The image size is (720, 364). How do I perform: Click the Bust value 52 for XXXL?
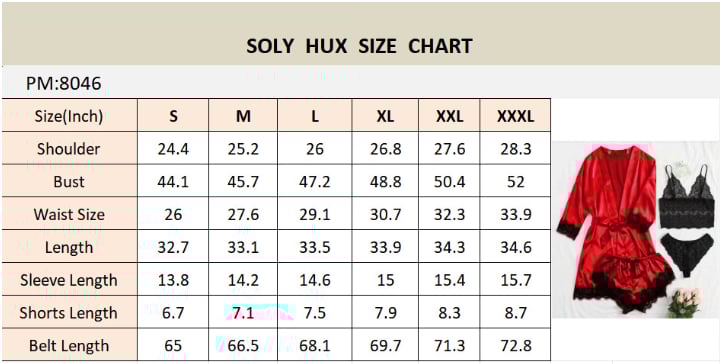coord(516,182)
